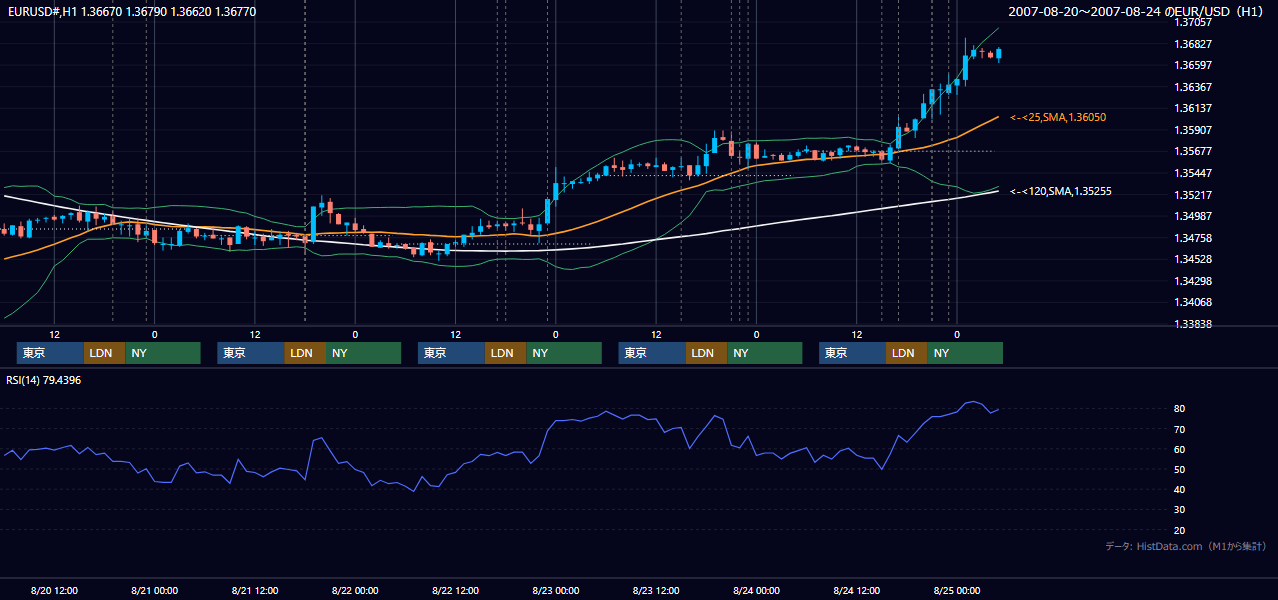Click the latest blue candlestick on the chart
This screenshot has width=1278, height=600.
point(999,55)
